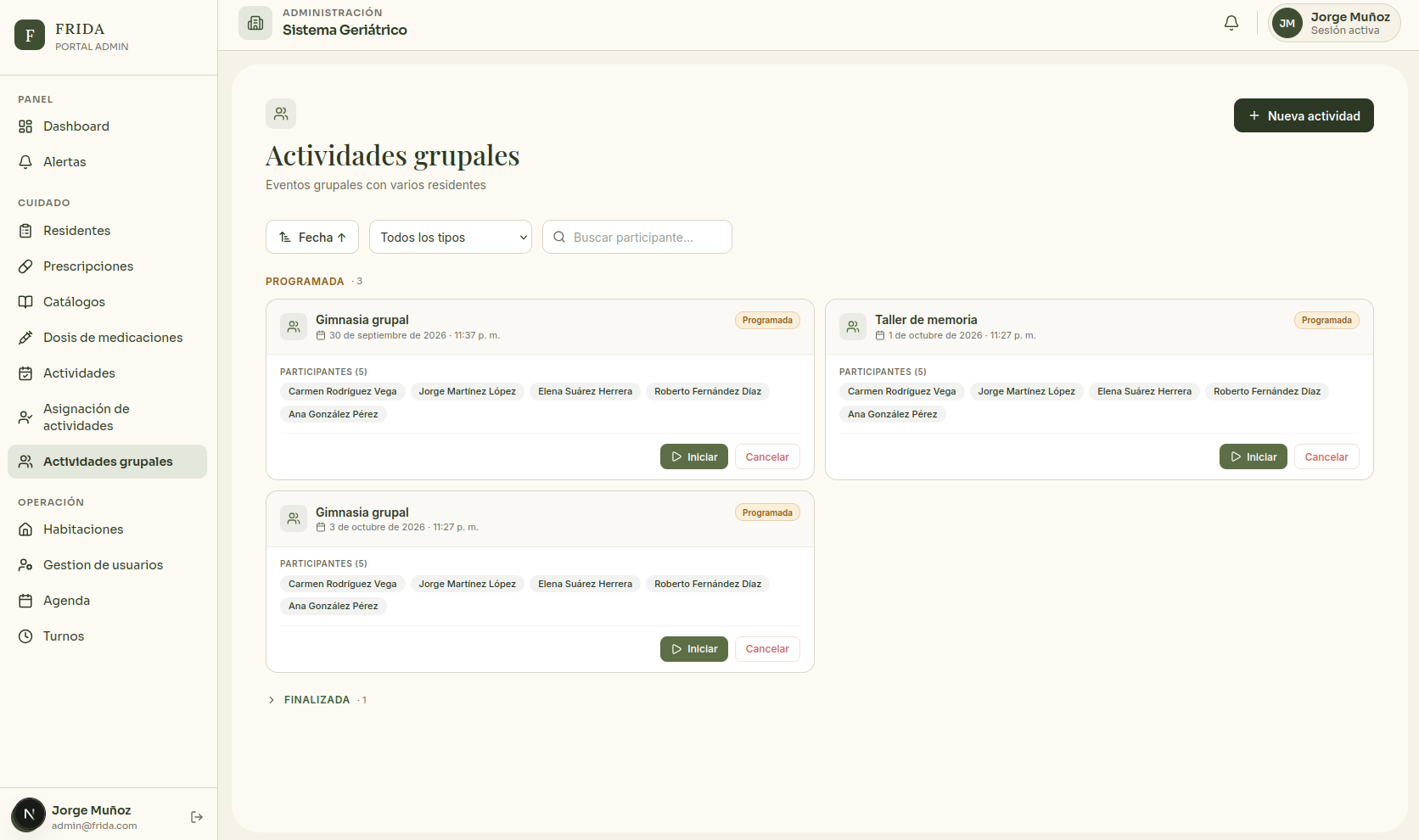
Task: Click the Programada badge on Taller de memoria
Action: coord(1326,320)
